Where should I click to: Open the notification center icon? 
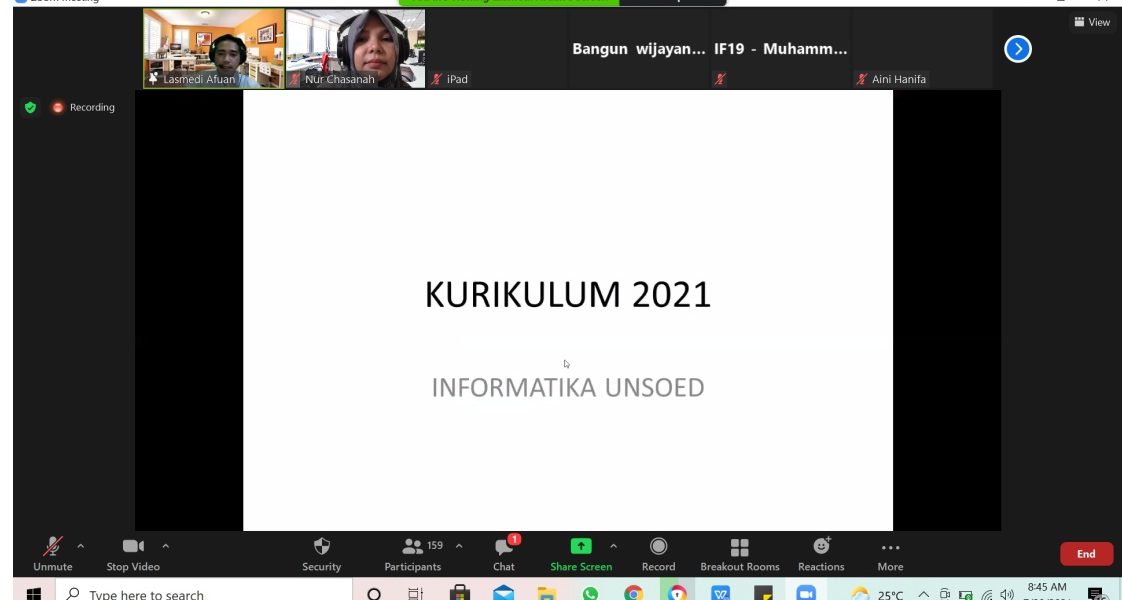1096,594
